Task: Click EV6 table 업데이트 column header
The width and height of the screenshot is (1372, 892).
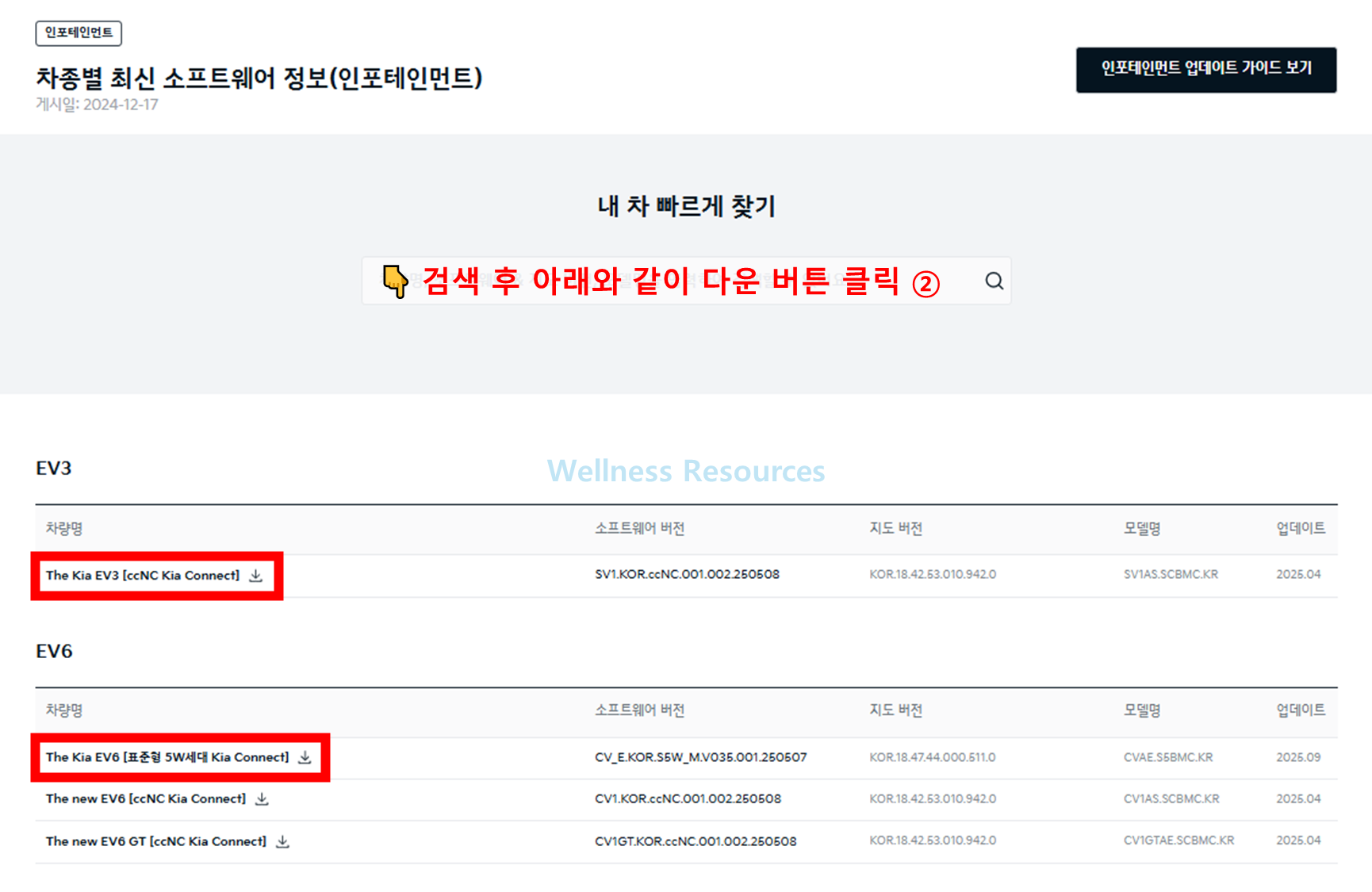Action: click(x=1301, y=711)
